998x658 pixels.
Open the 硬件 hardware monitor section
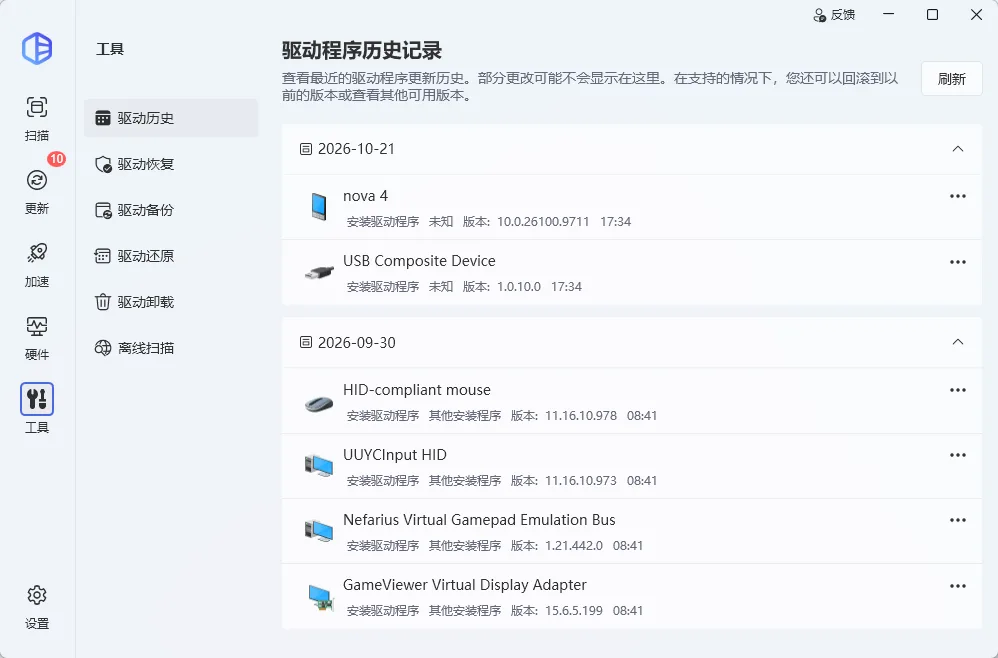coord(37,337)
